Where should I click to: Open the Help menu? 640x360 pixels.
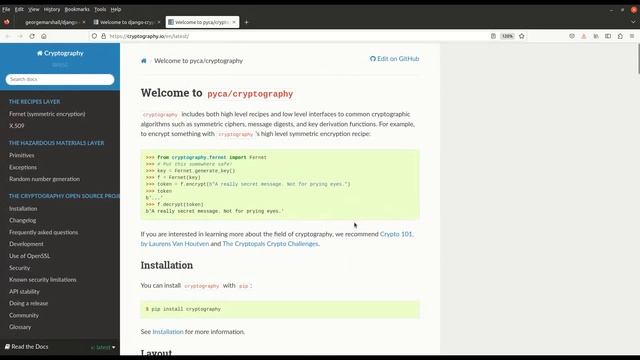pyautogui.click(x=116, y=9)
